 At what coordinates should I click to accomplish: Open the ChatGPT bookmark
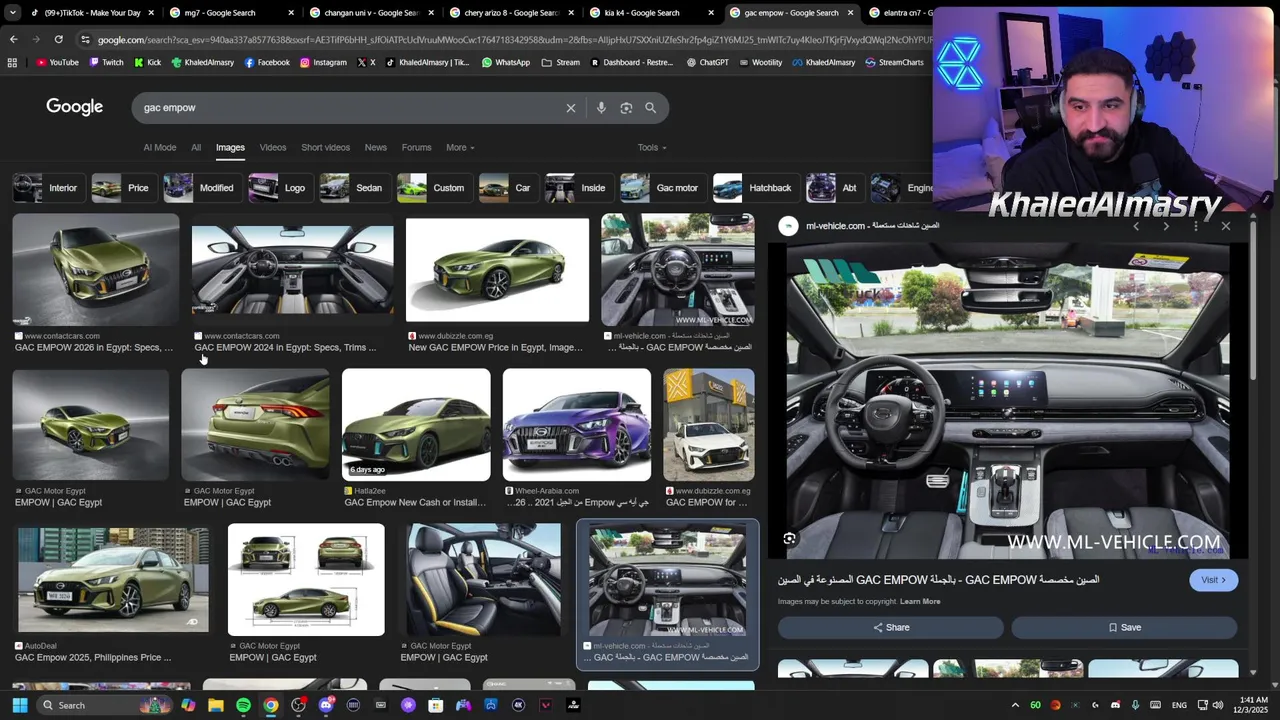708,62
